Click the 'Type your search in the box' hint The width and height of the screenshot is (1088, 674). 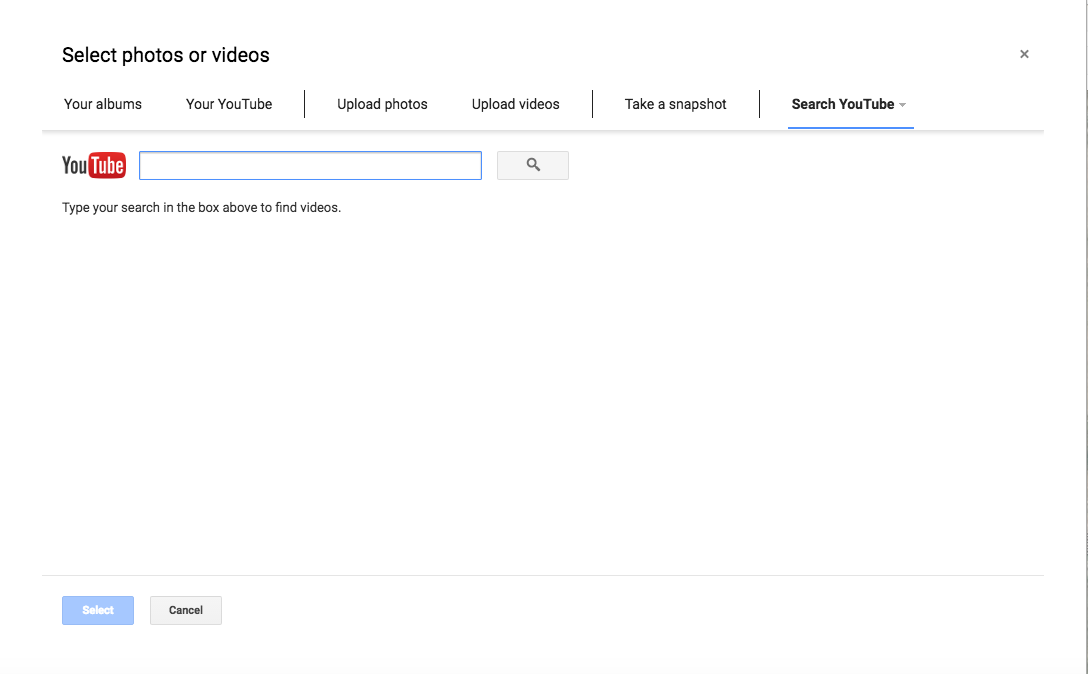[201, 208]
